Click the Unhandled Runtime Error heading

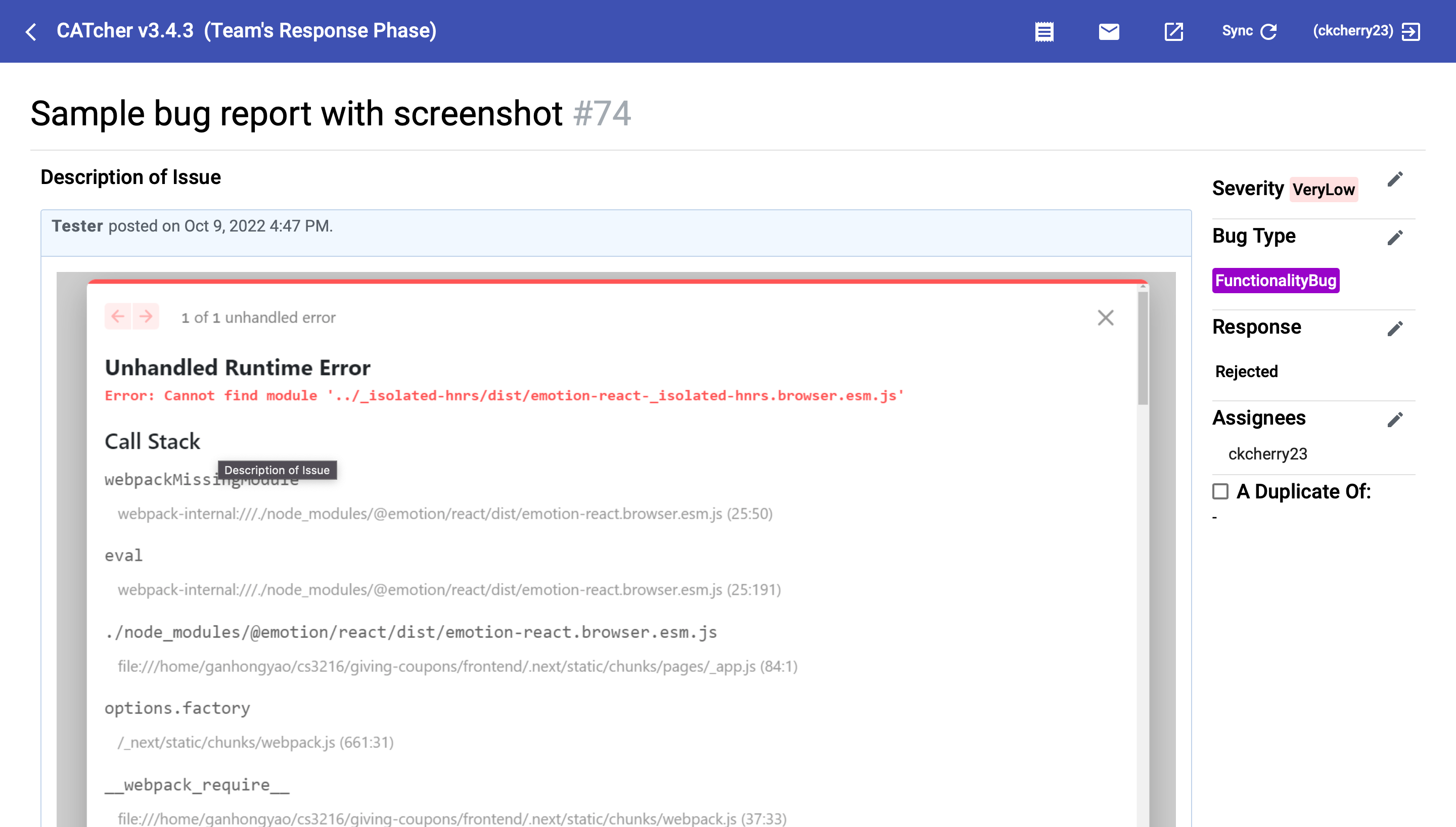[x=238, y=367]
